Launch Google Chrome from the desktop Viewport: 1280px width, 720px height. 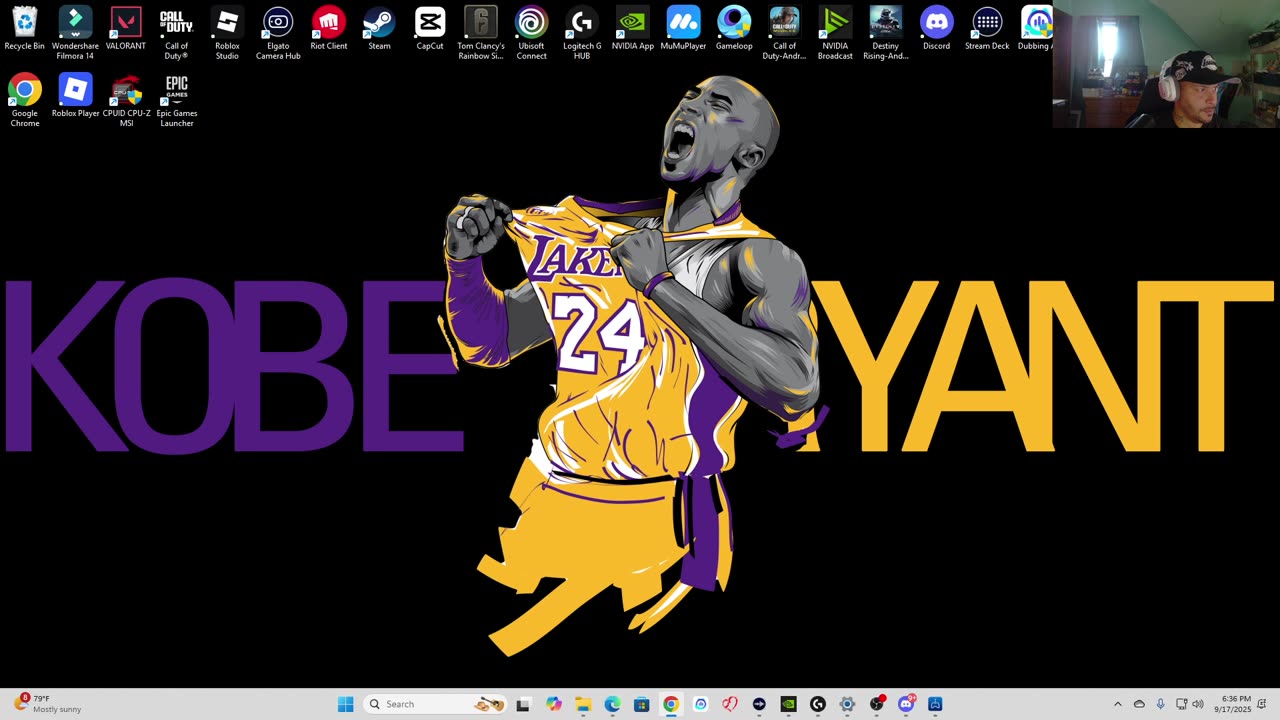24,100
